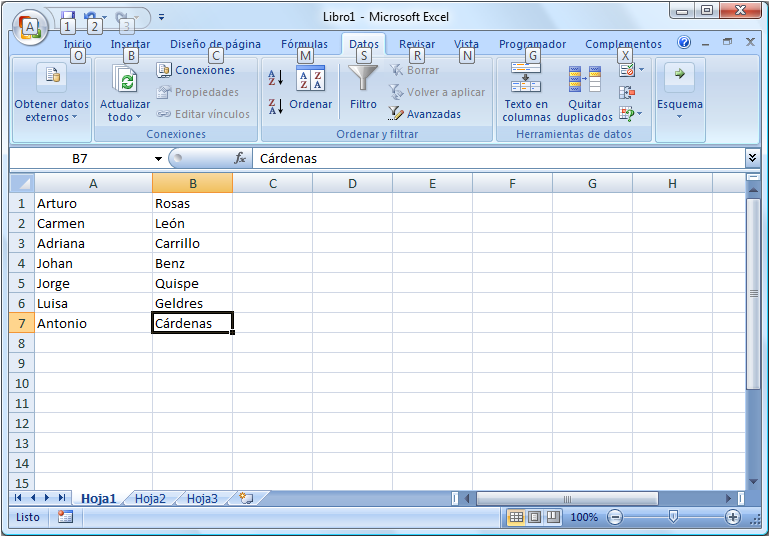The height and width of the screenshot is (537, 770).
Task: Sort descending Z to A icon
Action: click(276, 106)
